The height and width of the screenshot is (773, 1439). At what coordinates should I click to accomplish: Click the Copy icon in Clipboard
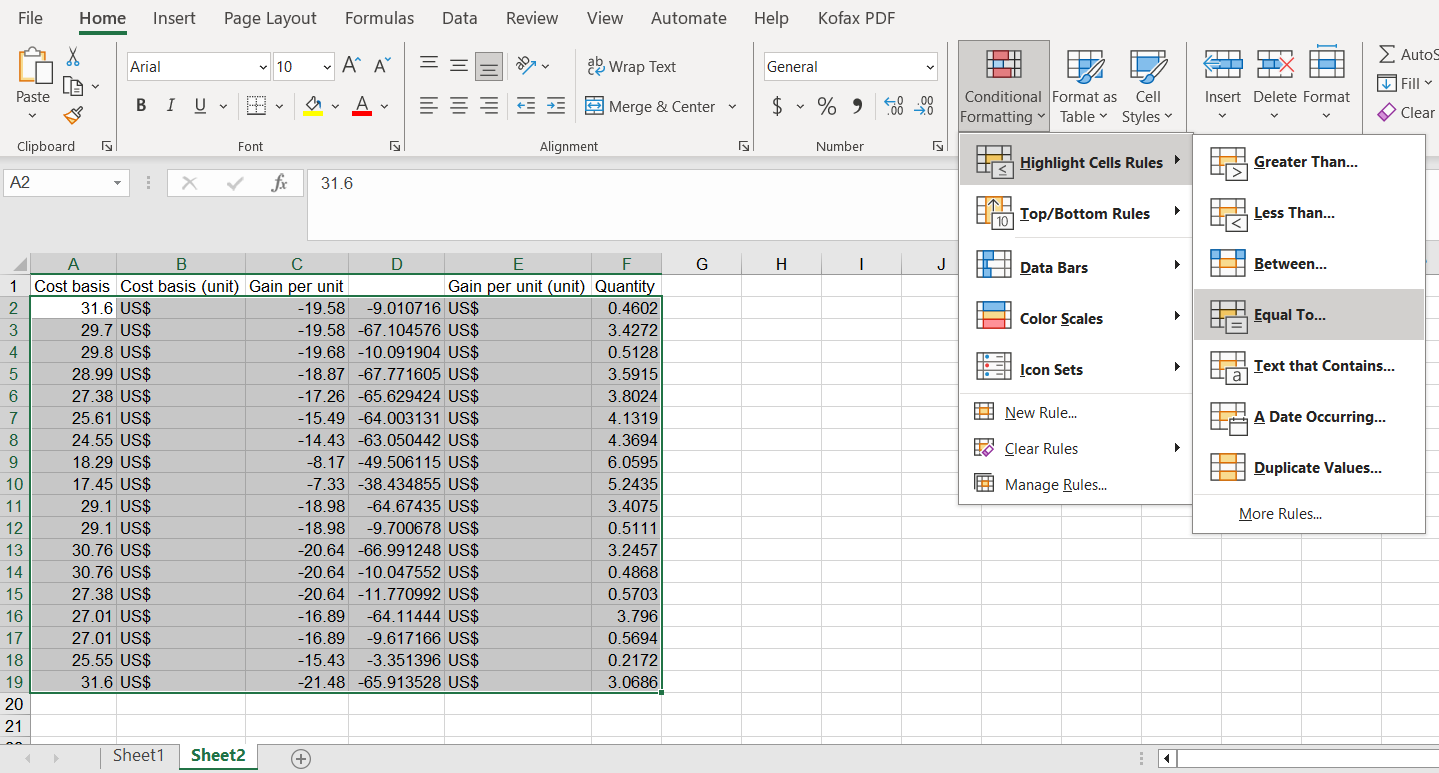(73, 86)
